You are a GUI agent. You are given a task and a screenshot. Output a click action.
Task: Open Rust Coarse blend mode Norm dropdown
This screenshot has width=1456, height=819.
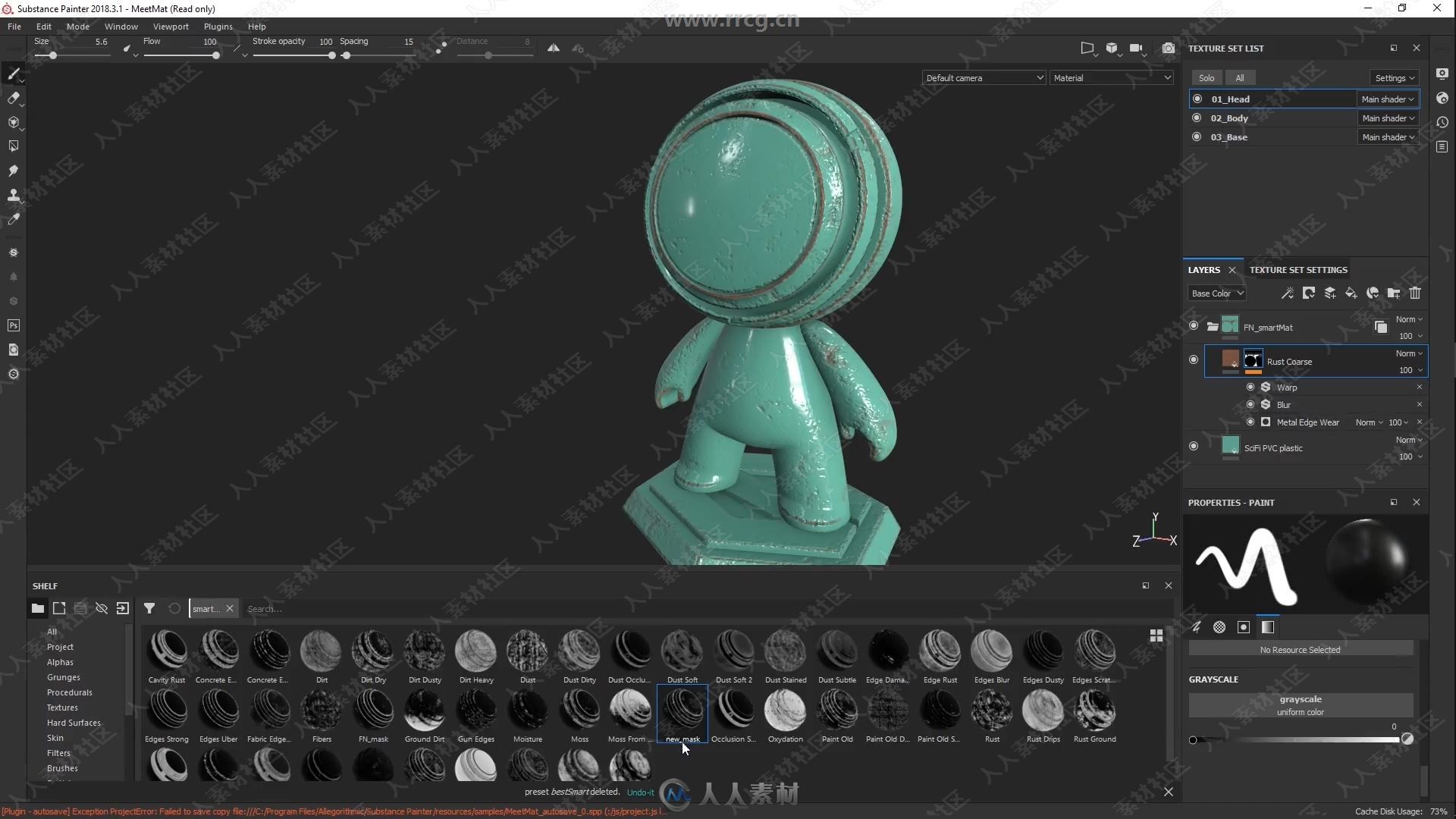[1409, 353]
